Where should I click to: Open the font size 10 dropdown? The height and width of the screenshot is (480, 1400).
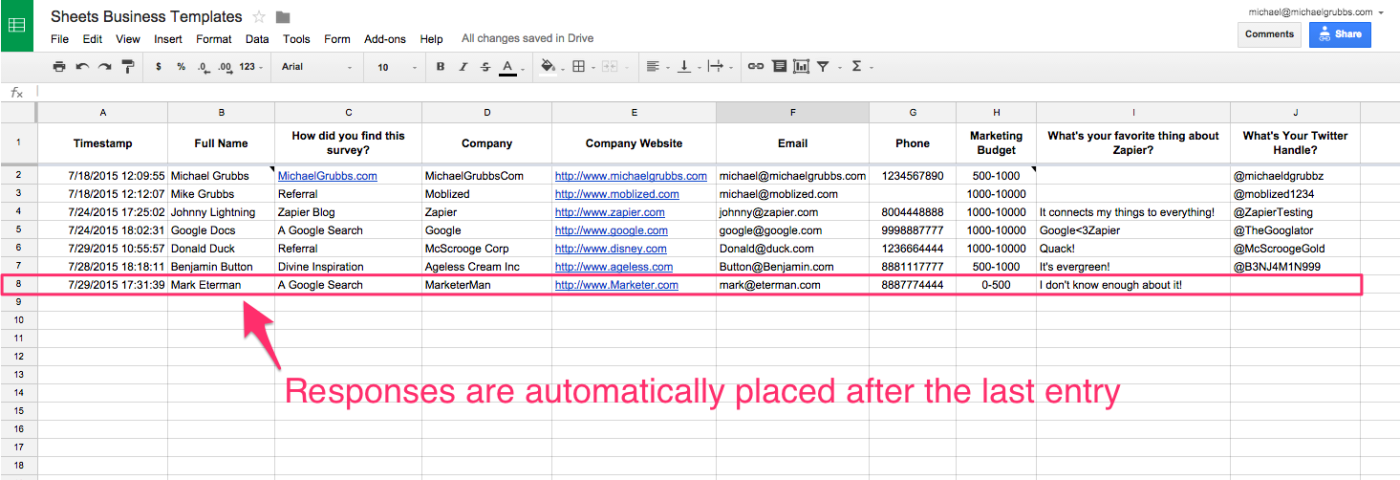tap(396, 67)
